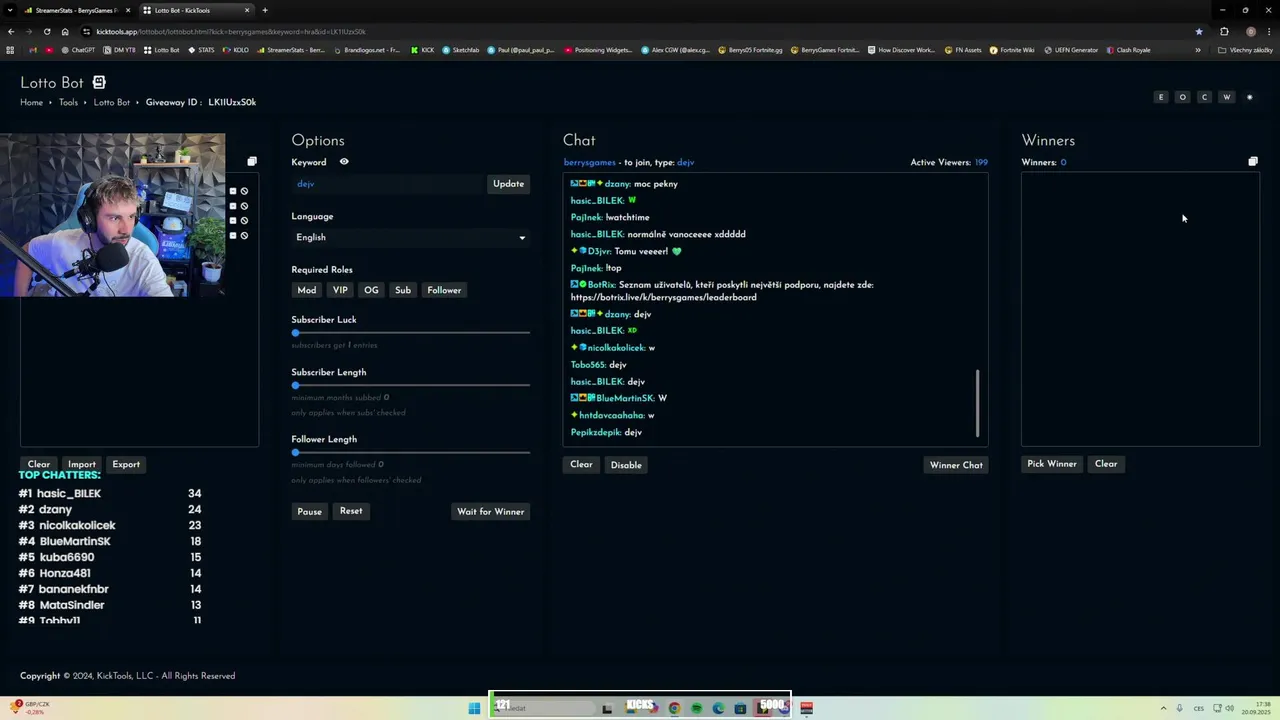Toggle keyword visibility eye icon
Image resolution: width=1280 pixels, height=720 pixels.
344,162
